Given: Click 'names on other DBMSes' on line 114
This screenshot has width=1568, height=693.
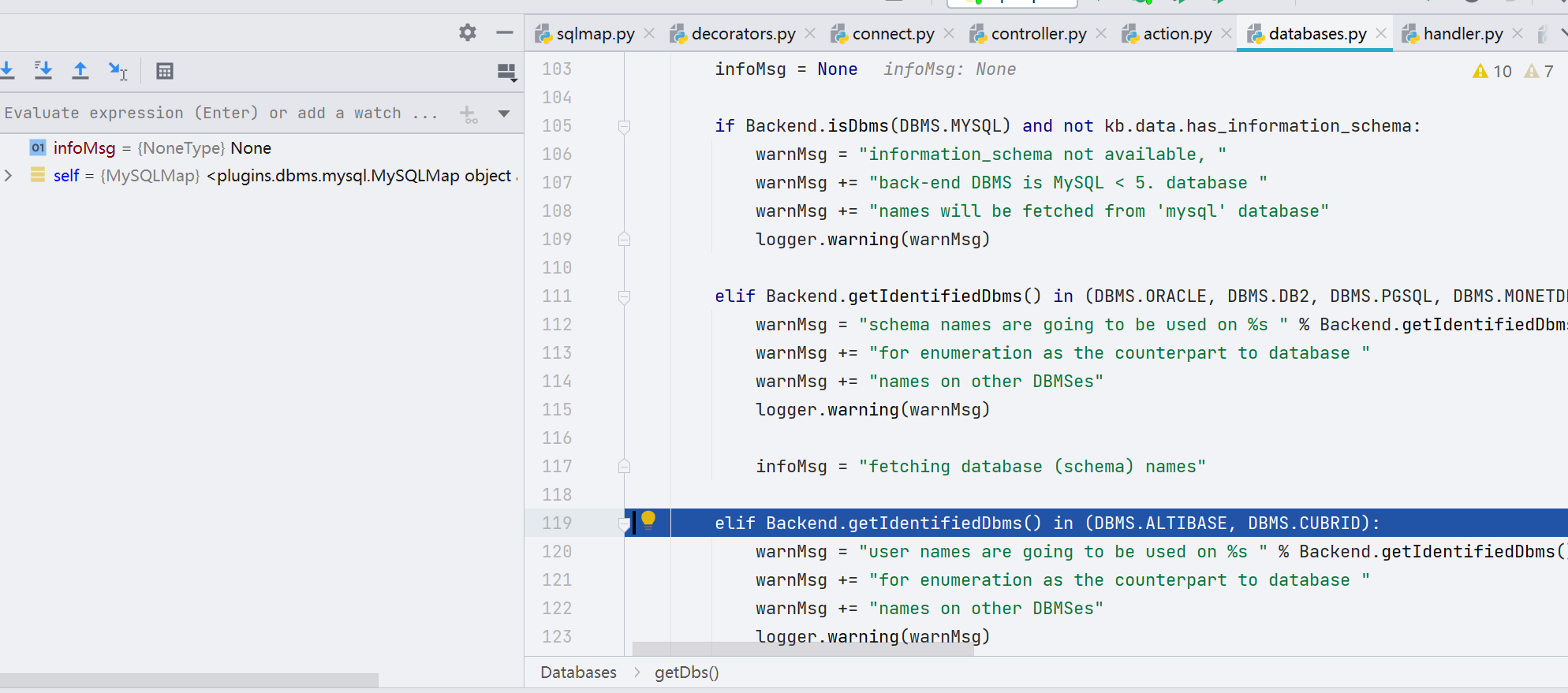Looking at the screenshot, I should [x=986, y=382].
